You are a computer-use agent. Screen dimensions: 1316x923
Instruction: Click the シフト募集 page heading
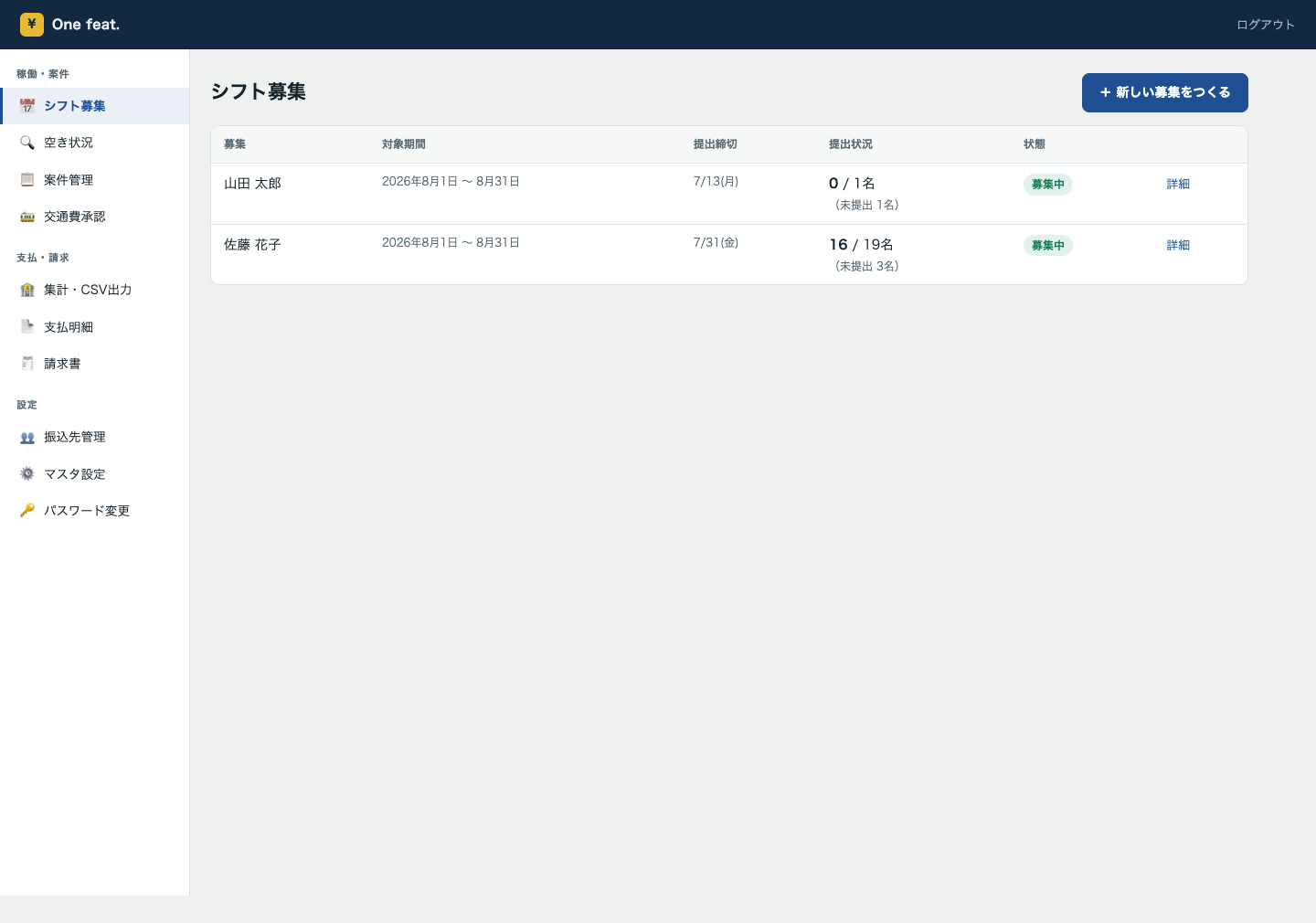(x=259, y=91)
